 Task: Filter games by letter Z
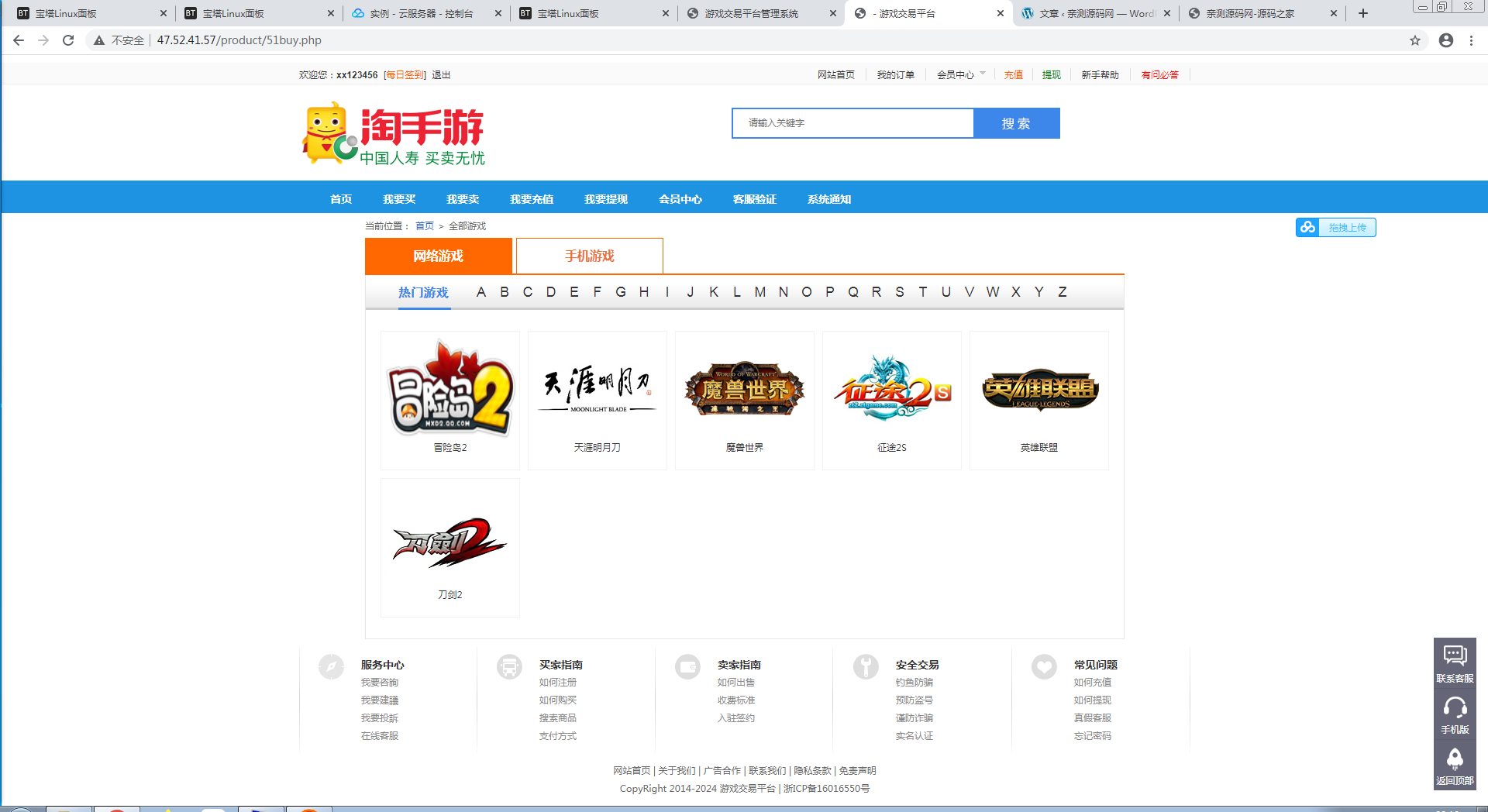pyautogui.click(x=1063, y=292)
